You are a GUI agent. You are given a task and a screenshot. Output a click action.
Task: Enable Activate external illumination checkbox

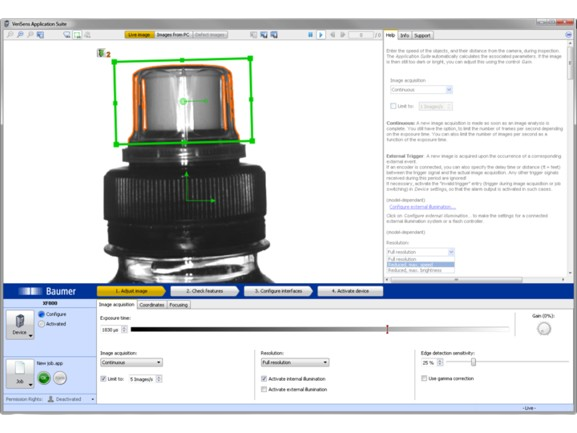point(264,389)
